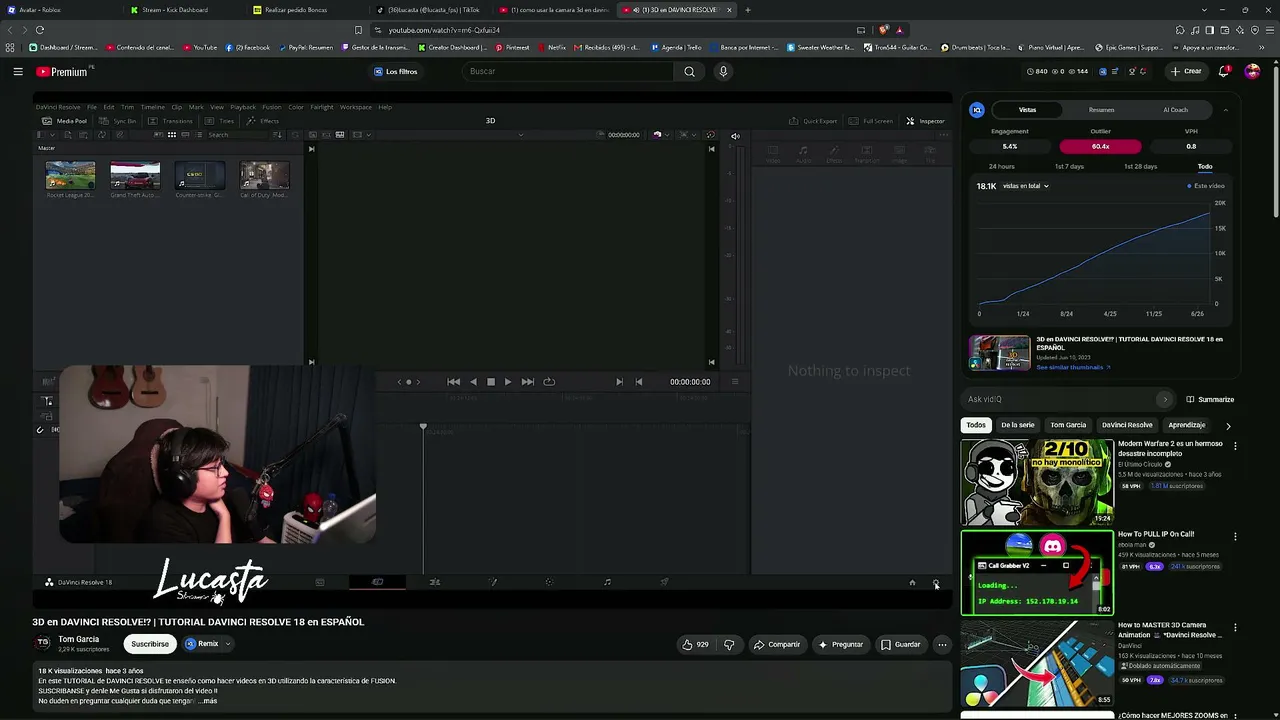
Task: Play reverse in the DaVinci viewer
Action: click(473, 381)
